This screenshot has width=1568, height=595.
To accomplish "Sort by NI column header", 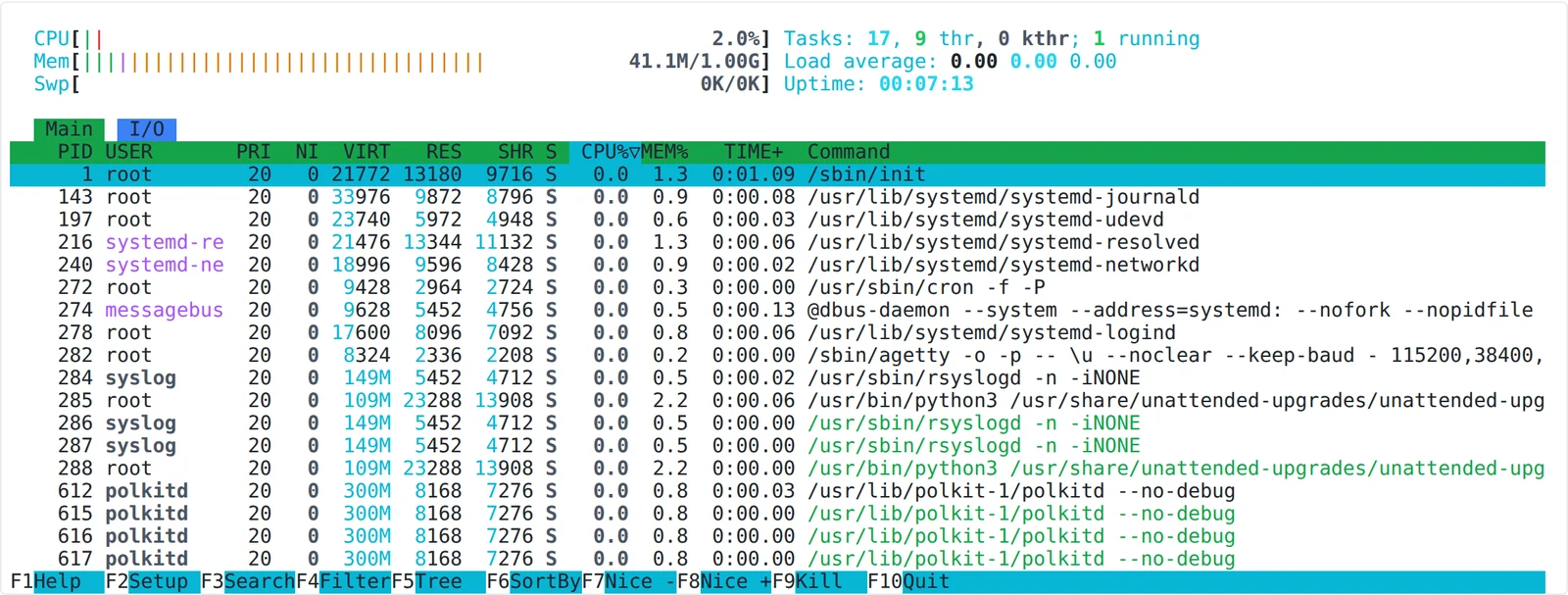I will [307, 152].
